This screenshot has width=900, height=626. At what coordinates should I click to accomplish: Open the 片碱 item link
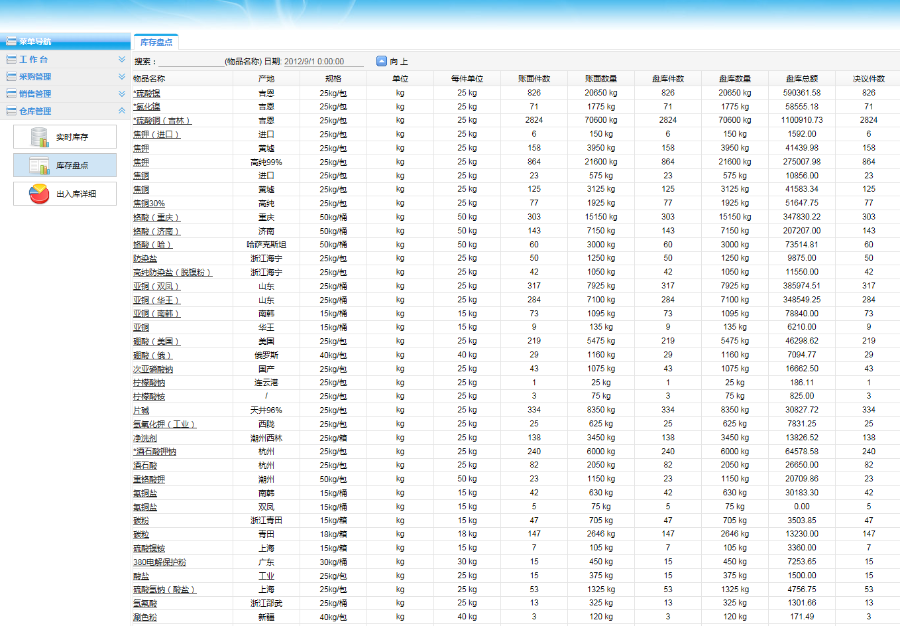pyautogui.click(x=140, y=408)
